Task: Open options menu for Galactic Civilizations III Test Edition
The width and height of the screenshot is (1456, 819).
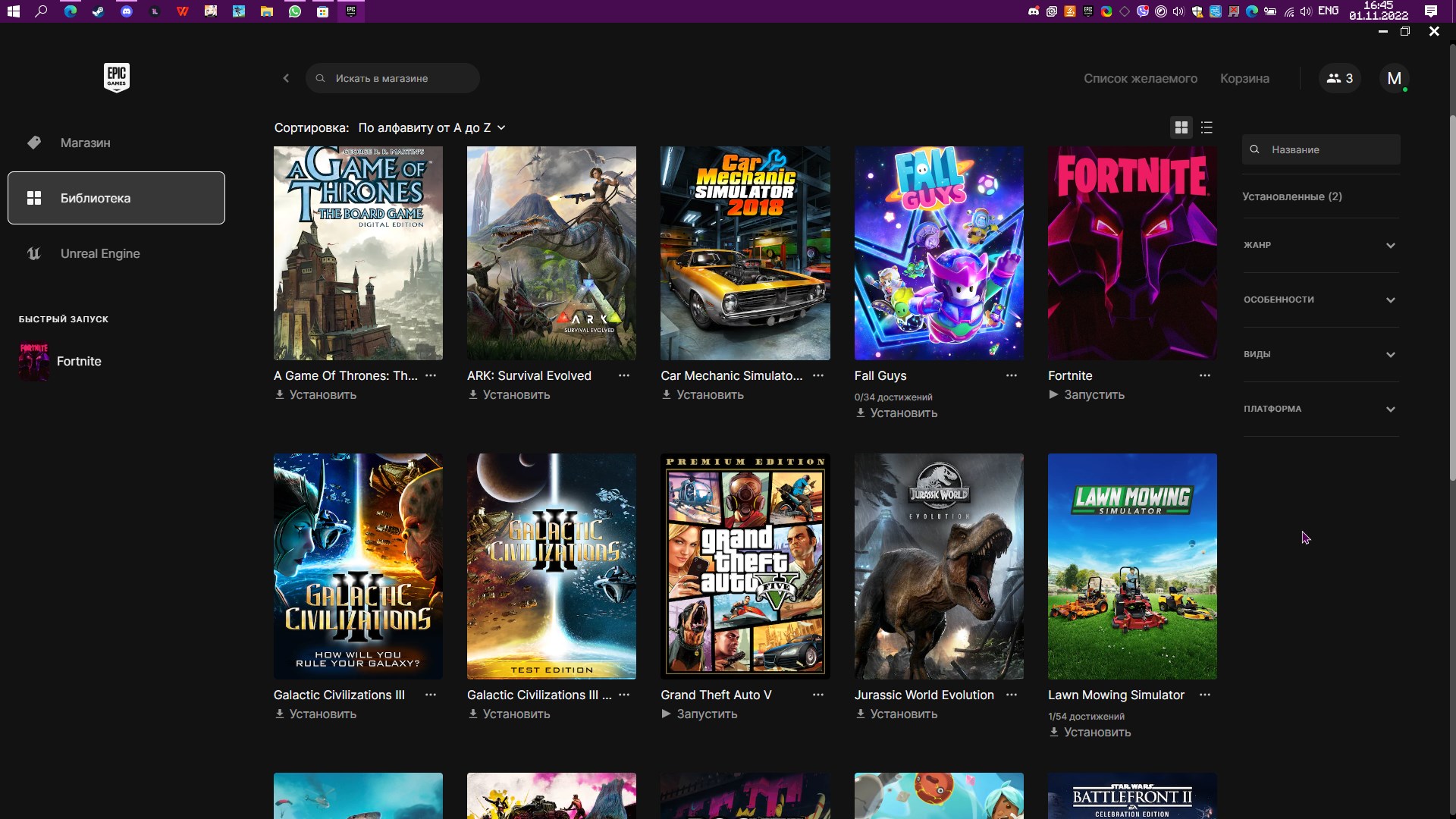Action: tap(624, 695)
